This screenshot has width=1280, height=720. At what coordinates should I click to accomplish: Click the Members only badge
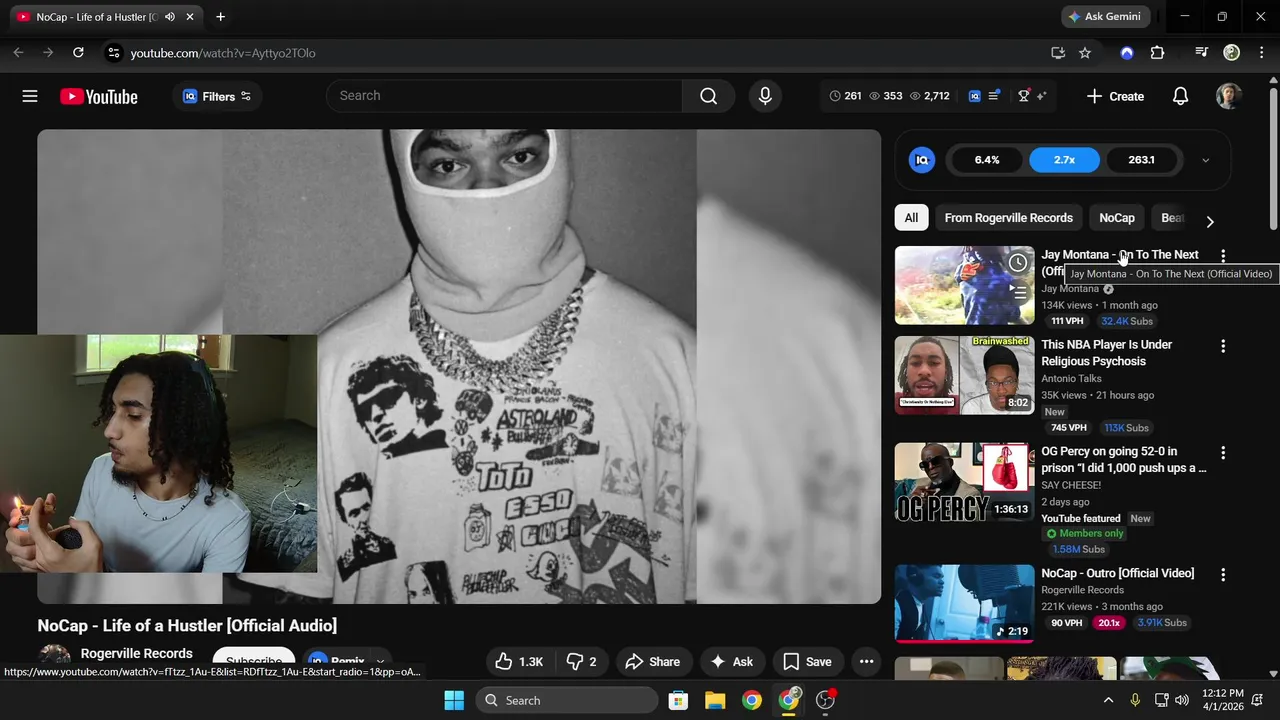pyautogui.click(x=1085, y=534)
